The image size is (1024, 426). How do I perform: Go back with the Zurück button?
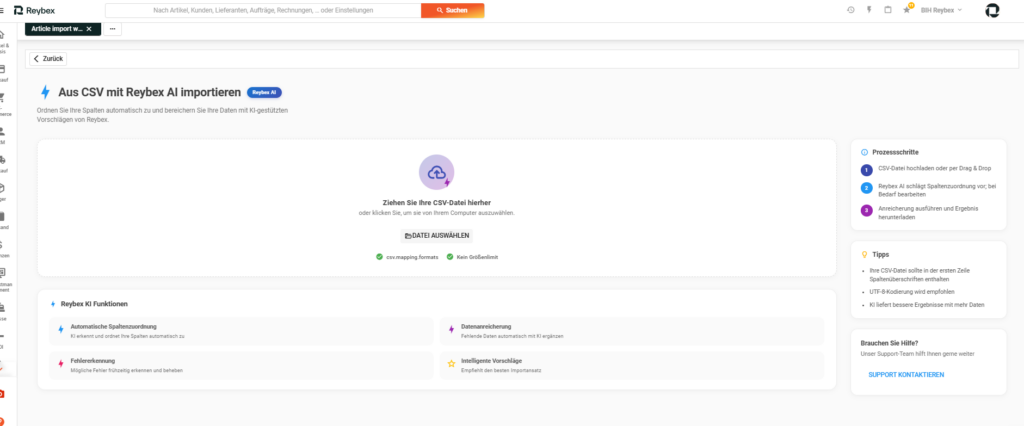pos(48,59)
